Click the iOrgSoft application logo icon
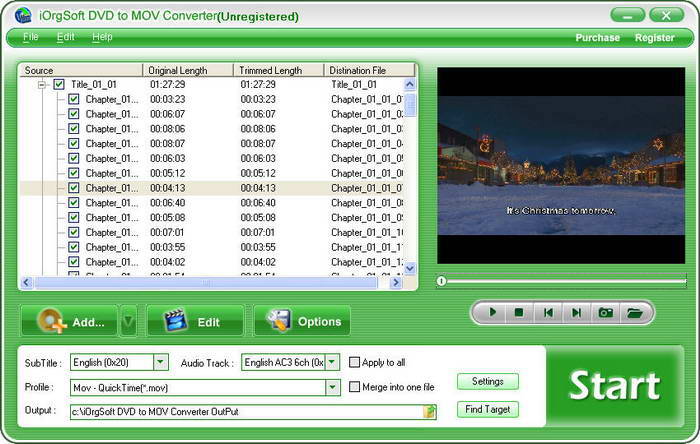Viewport: 700px width, 444px height. 23,16
